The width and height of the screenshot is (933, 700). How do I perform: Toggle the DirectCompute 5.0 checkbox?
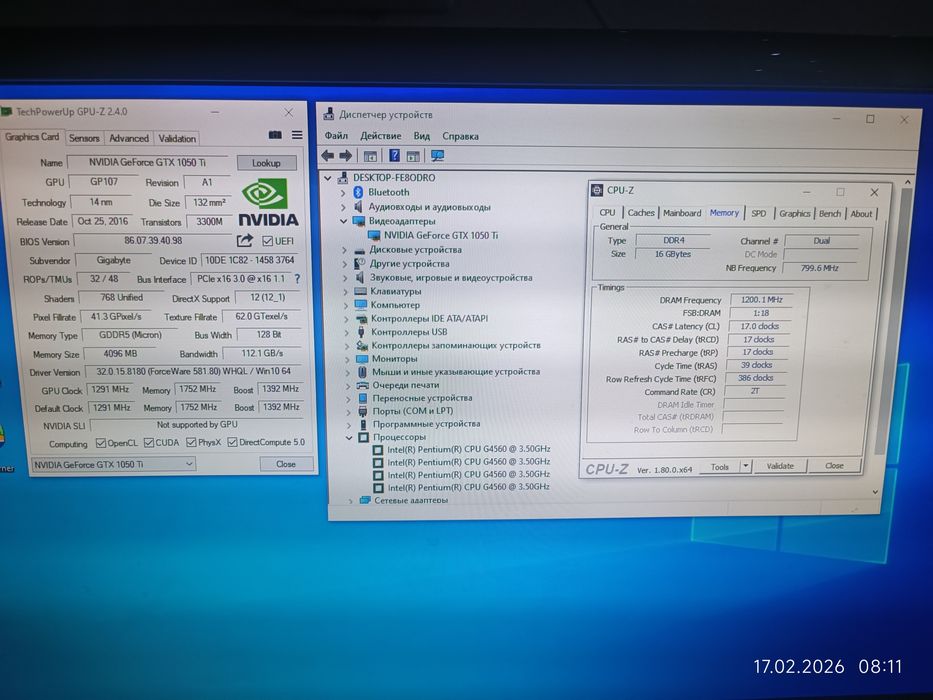232,442
